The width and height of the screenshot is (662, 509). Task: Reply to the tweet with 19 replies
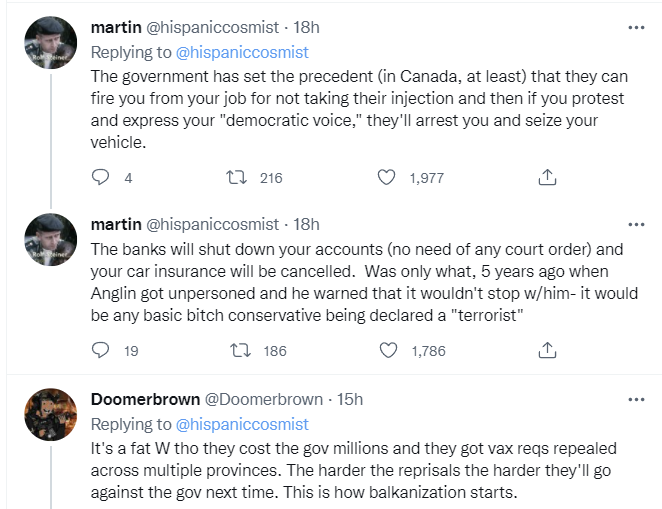pyautogui.click(x=100, y=350)
